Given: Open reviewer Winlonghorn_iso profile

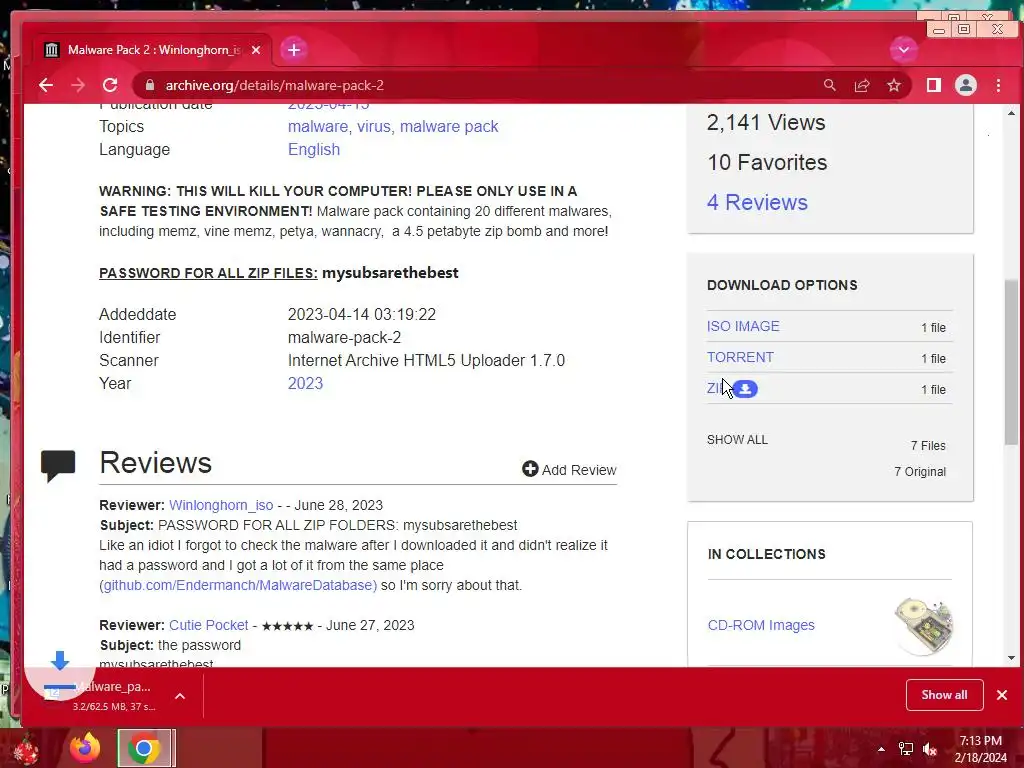Looking at the screenshot, I should (221, 505).
